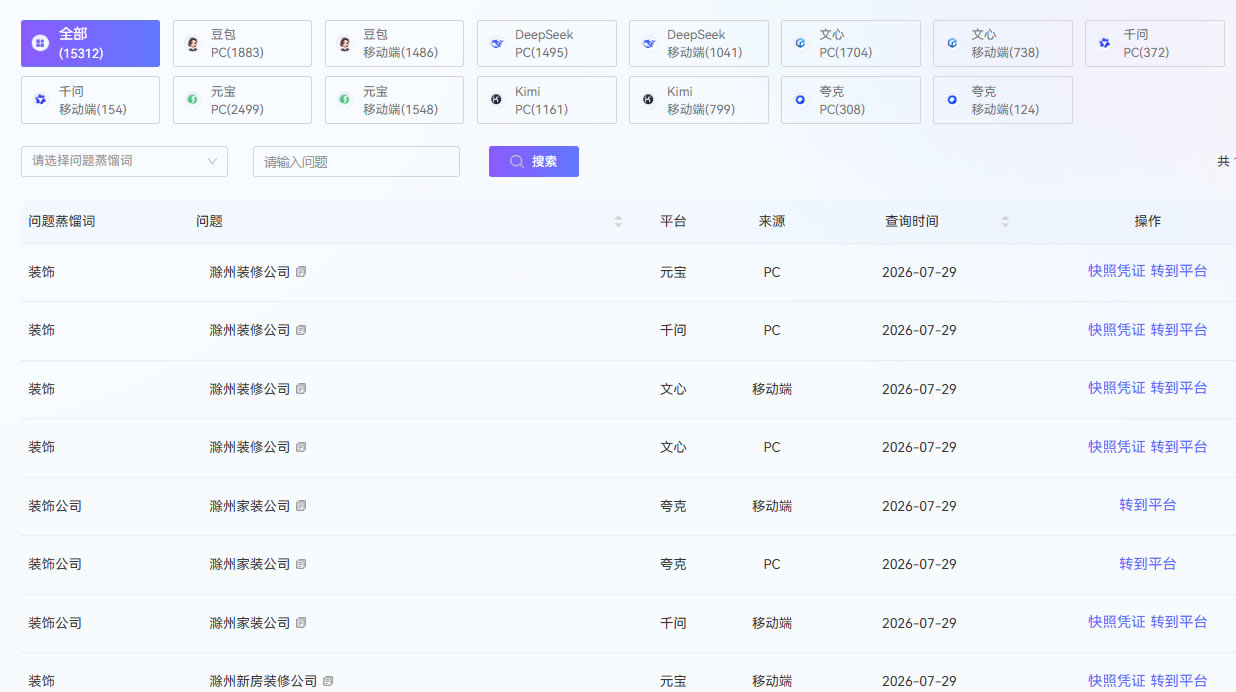Click the purple 搜索 button
The height and width of the screenshot is (692, 1236).
[x=533, y=161]
